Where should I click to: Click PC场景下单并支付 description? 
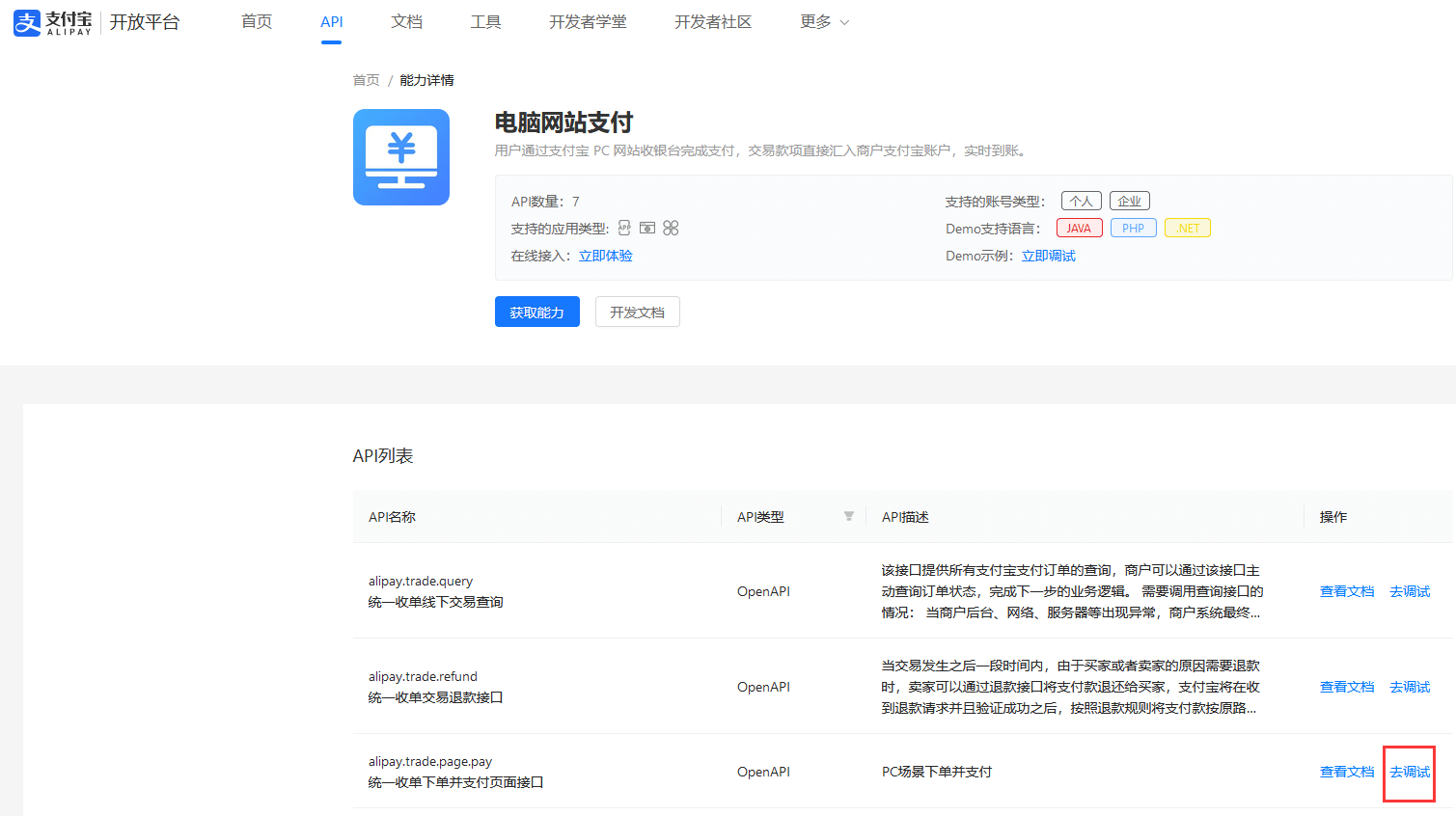click(x=937, y=772)
